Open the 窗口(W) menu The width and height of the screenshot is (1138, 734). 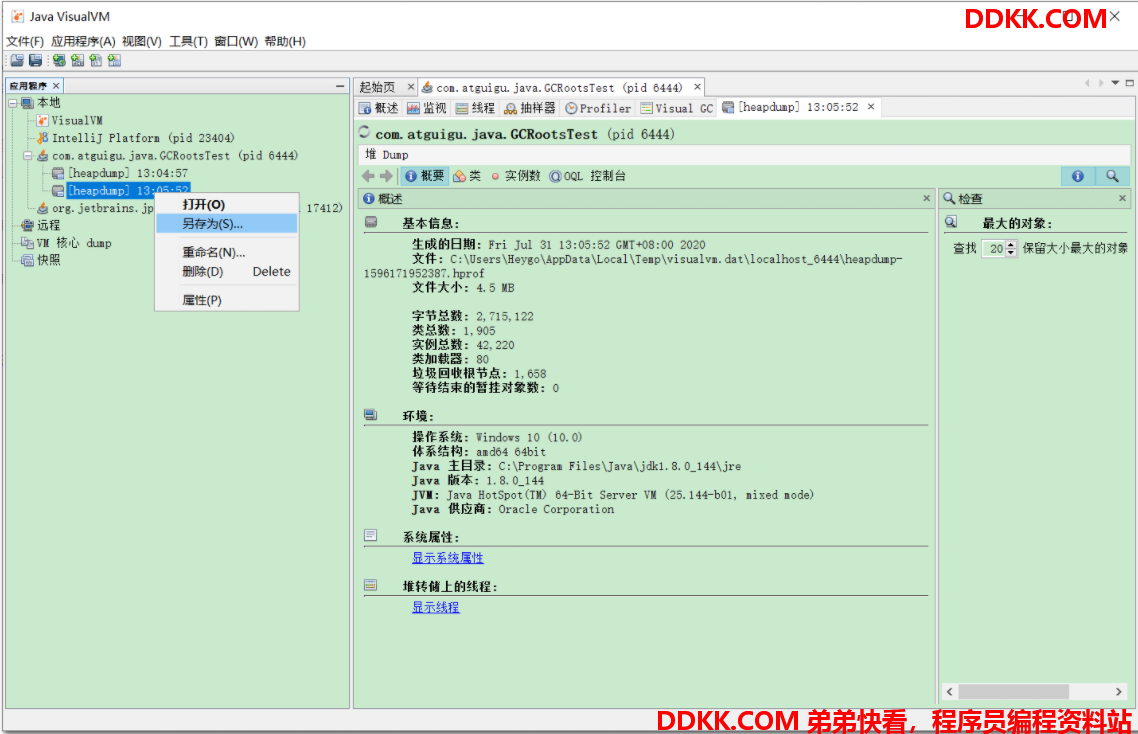tap(236, 41)
